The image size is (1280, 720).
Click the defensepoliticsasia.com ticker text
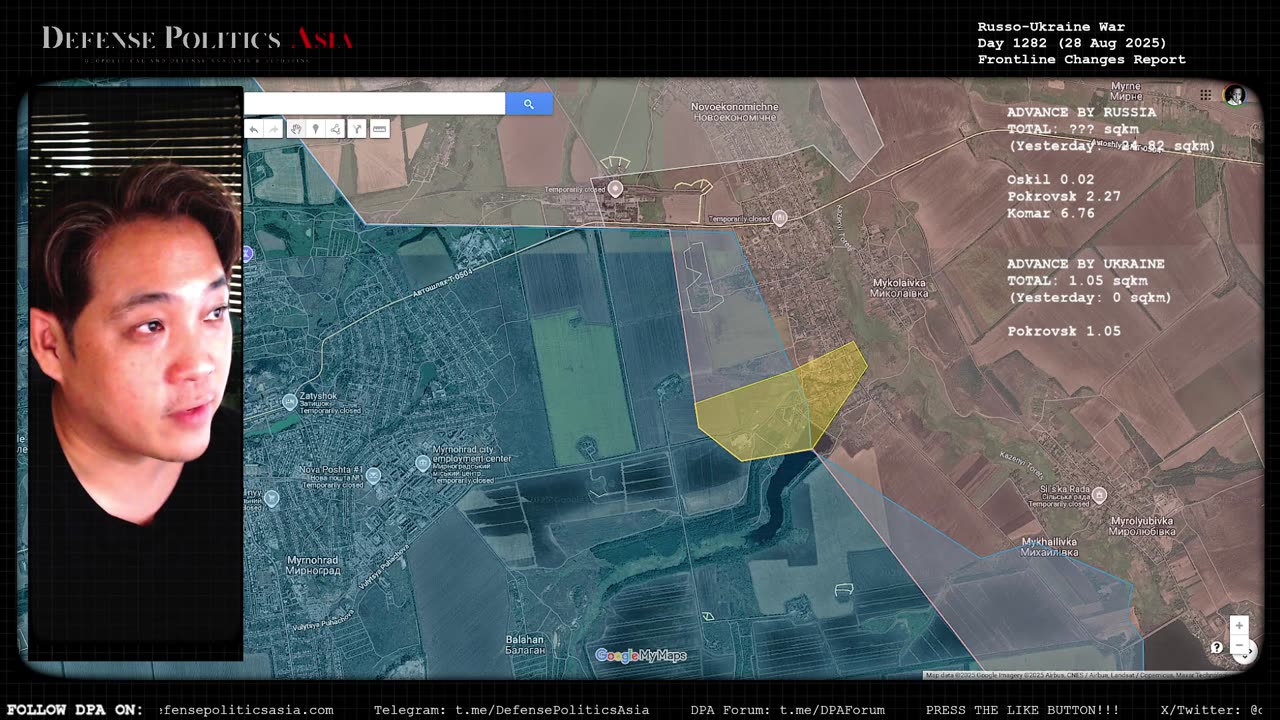247,710
